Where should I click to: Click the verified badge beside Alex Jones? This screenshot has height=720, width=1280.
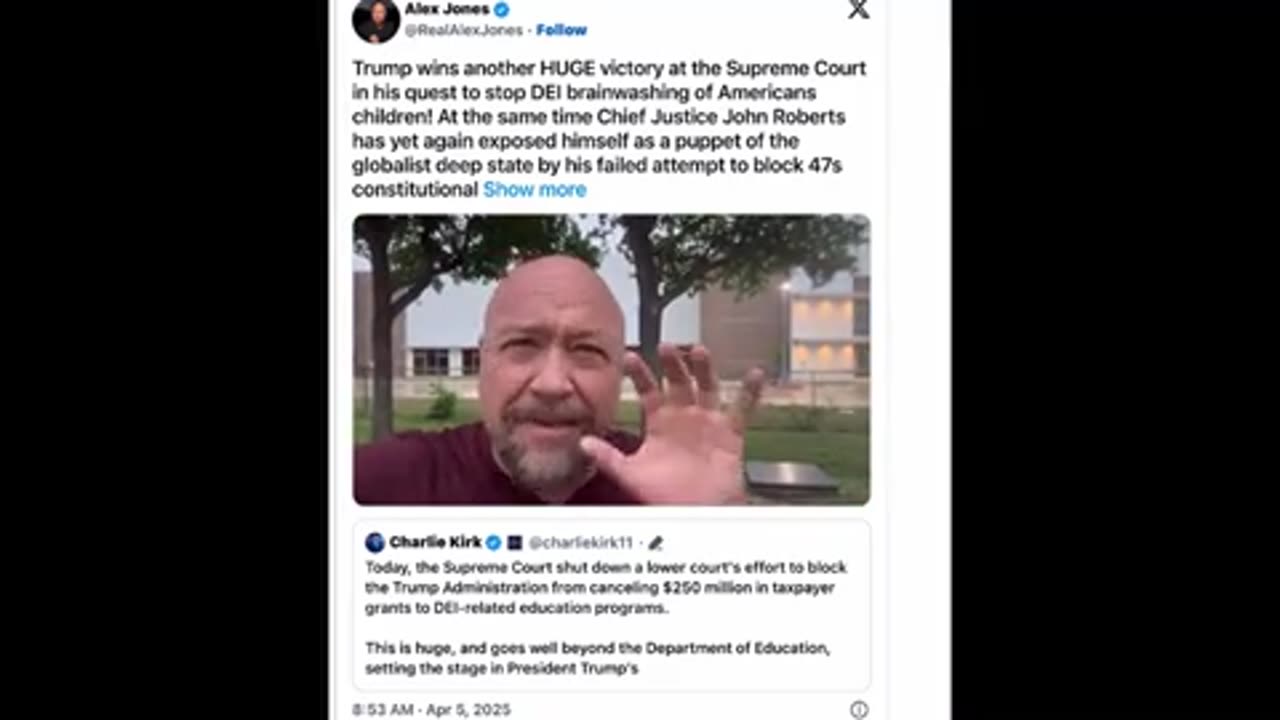(502, 9)
